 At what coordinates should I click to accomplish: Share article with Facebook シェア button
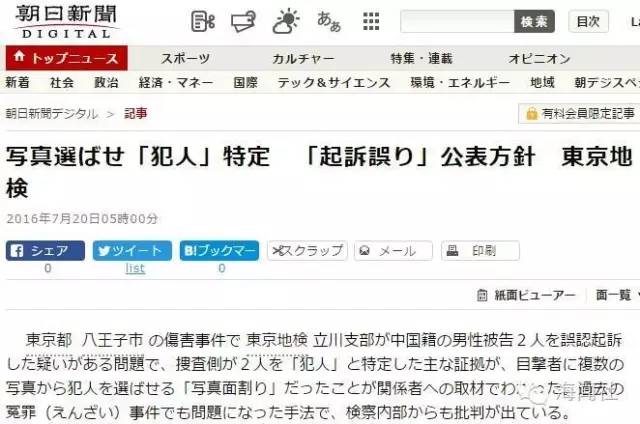(x=45, y=251)
